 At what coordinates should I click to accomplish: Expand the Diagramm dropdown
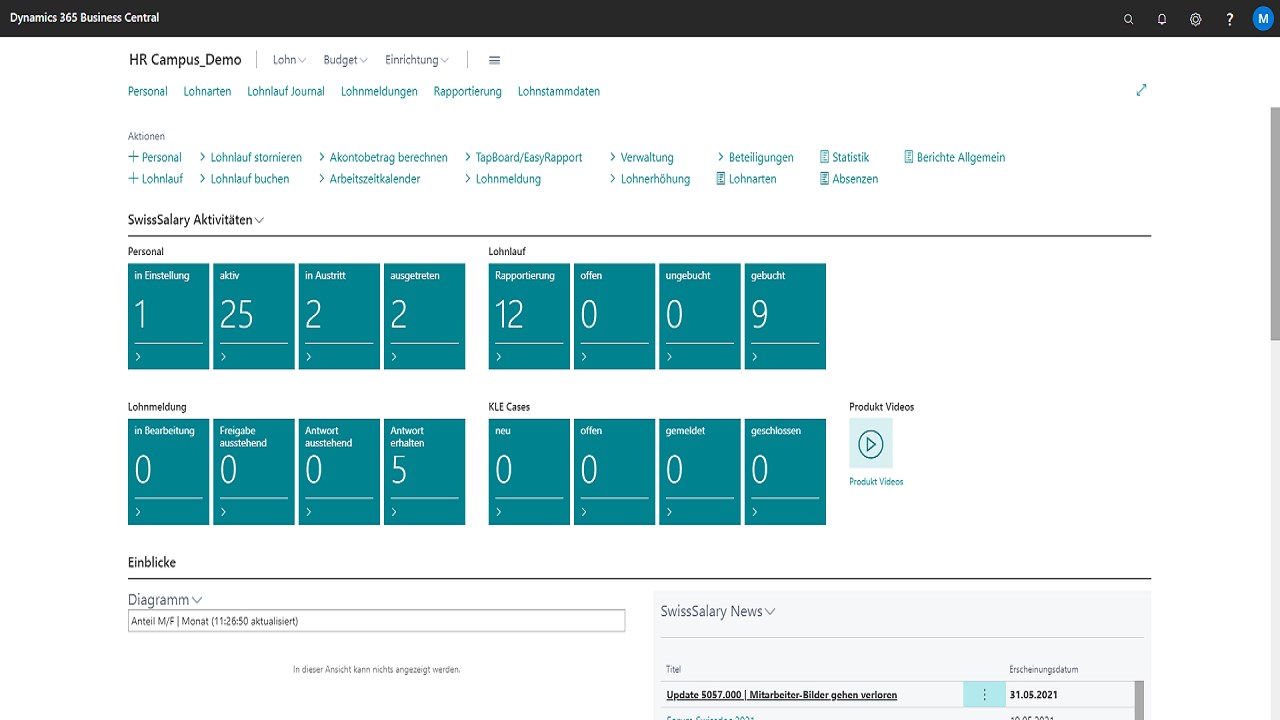click(x=165, y=600)
